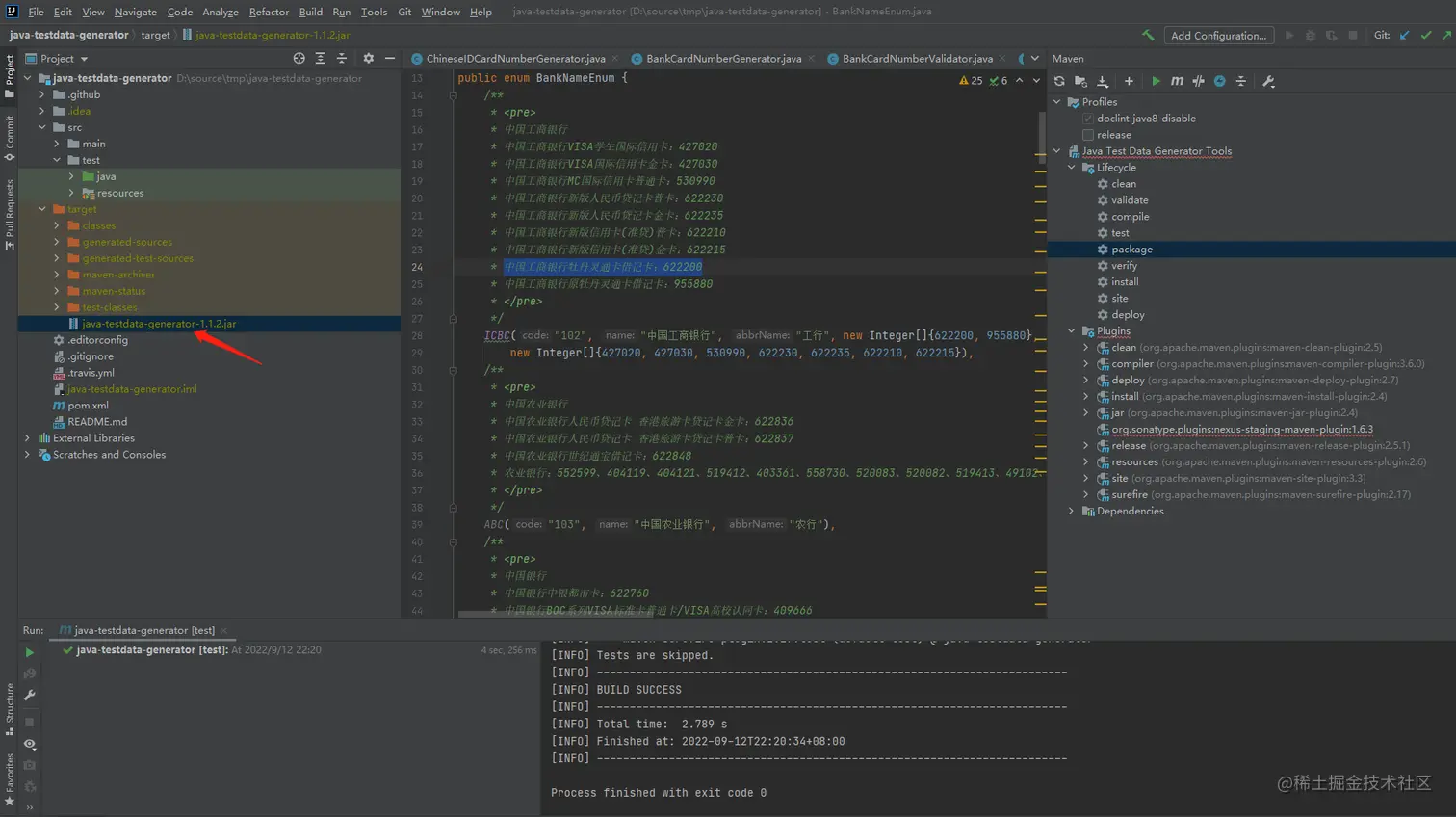Select the package lifecycle goal

(1131, 250)
